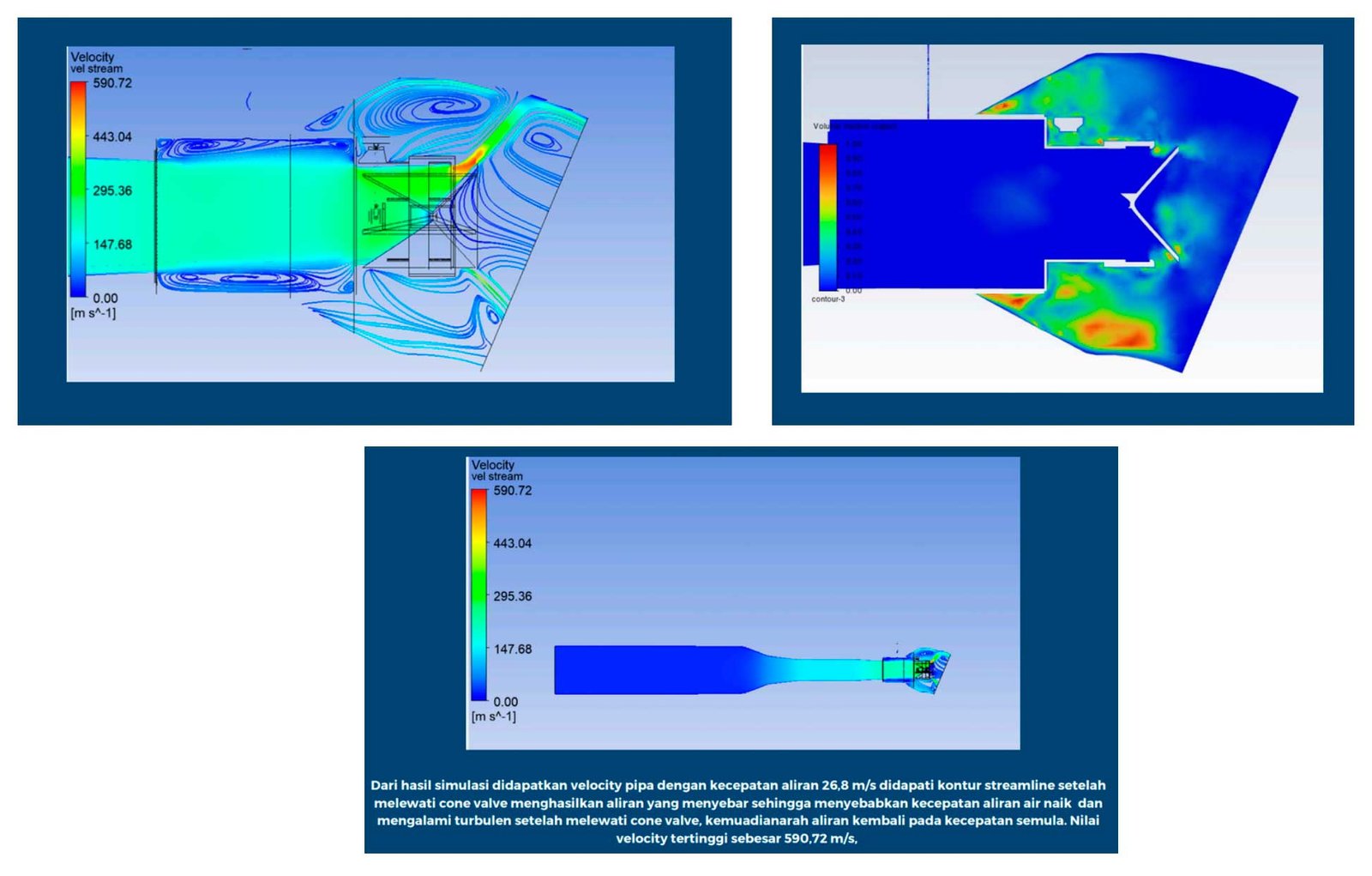Click the caption paragraph beginning 'Dari hasil simulasi'
This screenshot has width=1372, height=876.
741,812
